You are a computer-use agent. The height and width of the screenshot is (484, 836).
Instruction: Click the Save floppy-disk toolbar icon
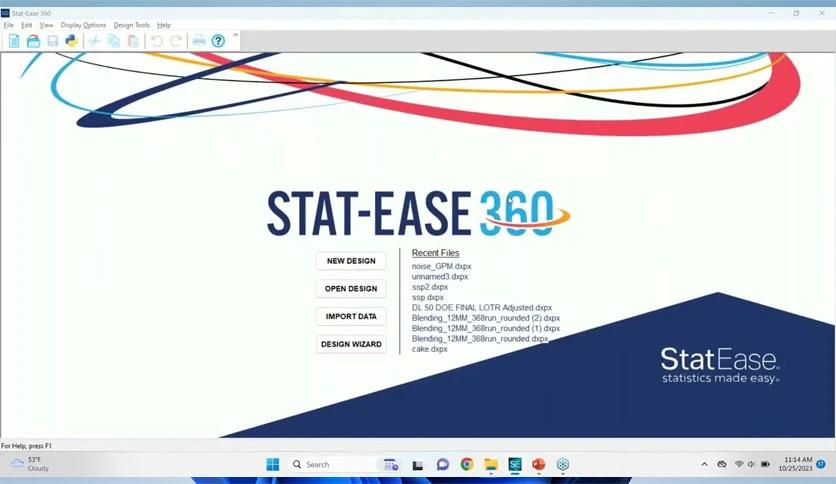point(52,41)
